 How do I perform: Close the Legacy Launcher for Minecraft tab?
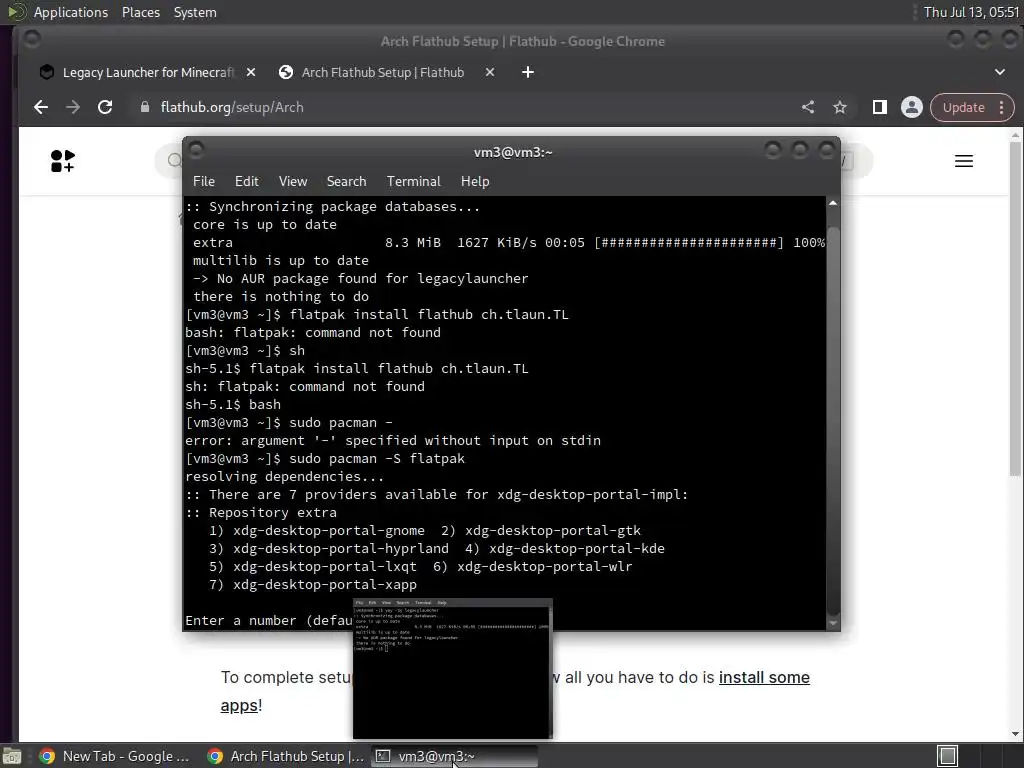click(251, 72)
